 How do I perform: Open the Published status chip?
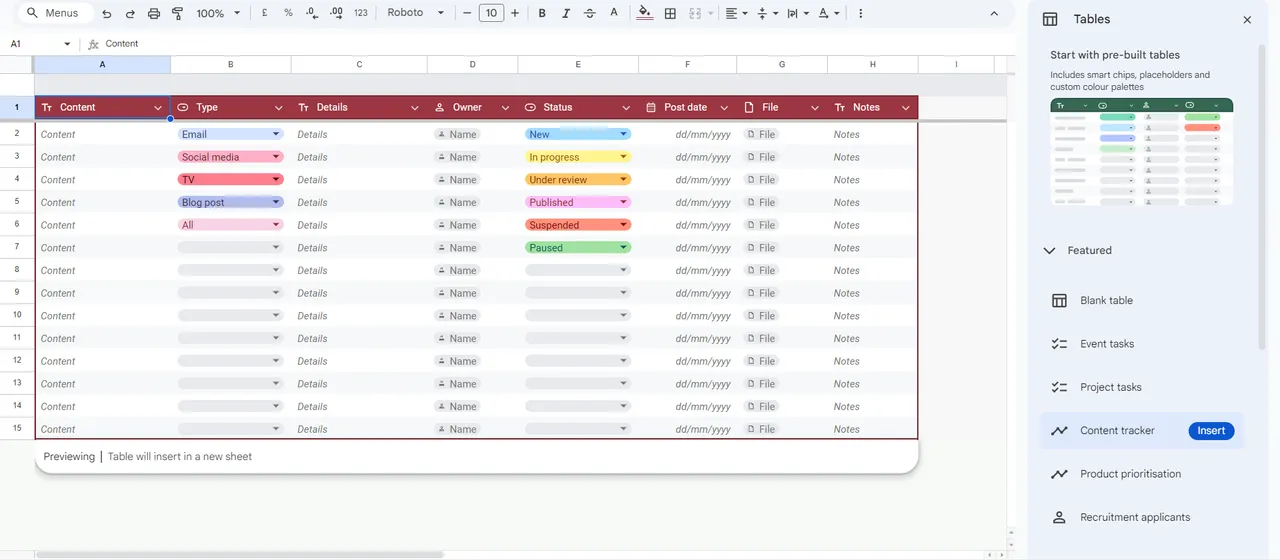pos(578,202)
